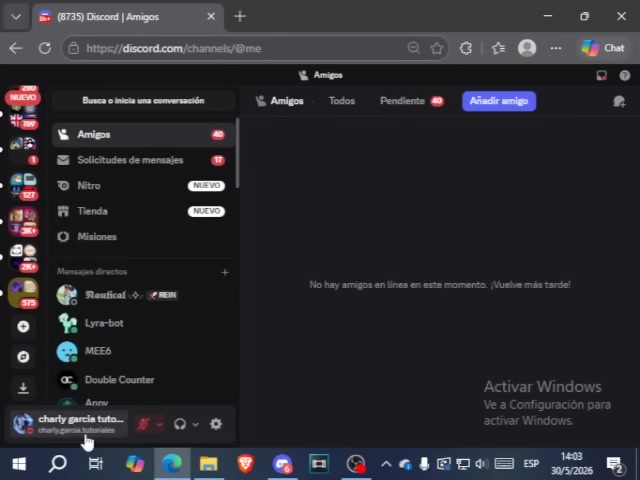Add page to favorites star icon

[x=437, y=48]
